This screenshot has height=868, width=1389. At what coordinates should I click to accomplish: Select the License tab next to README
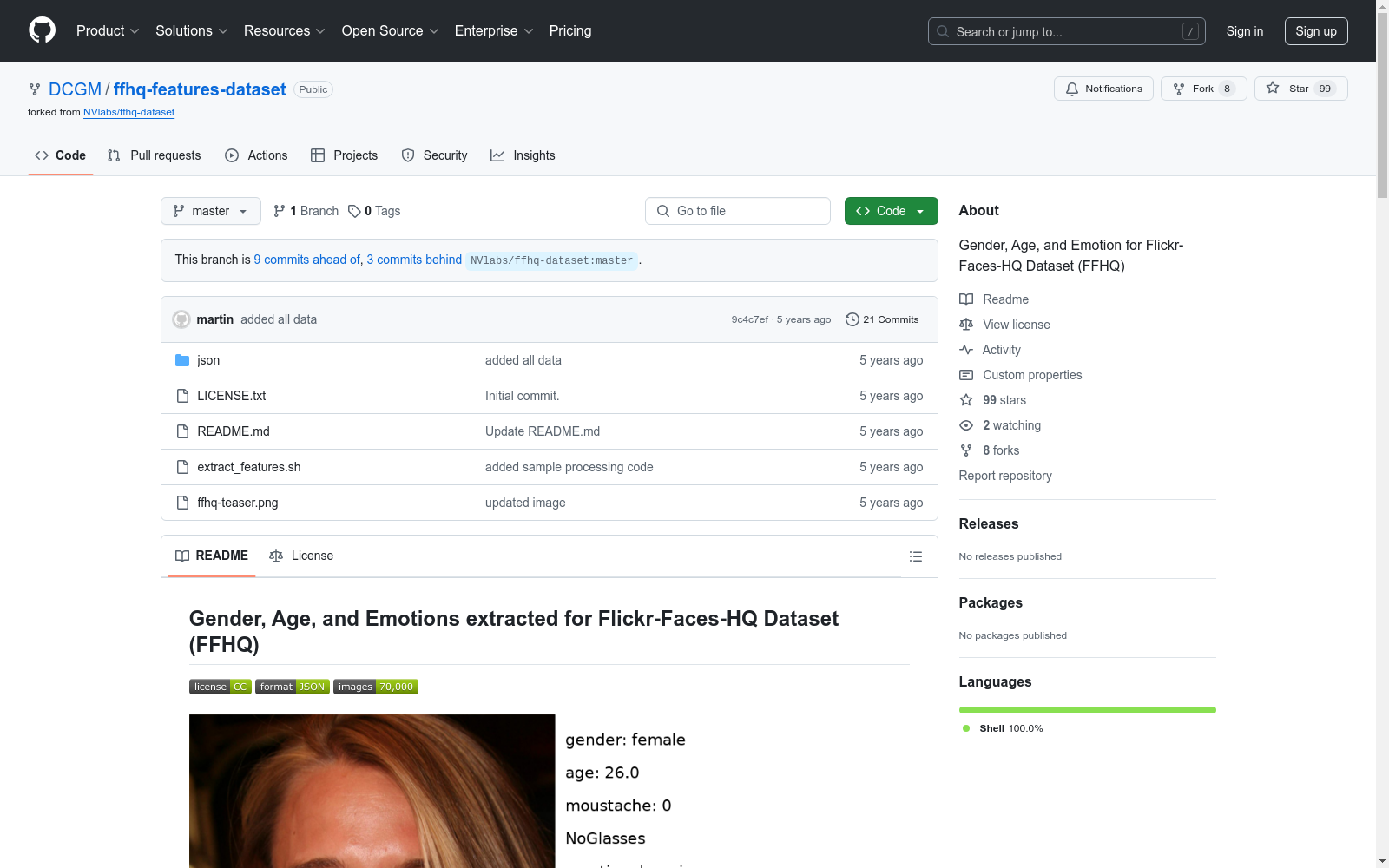coord(301,556)
